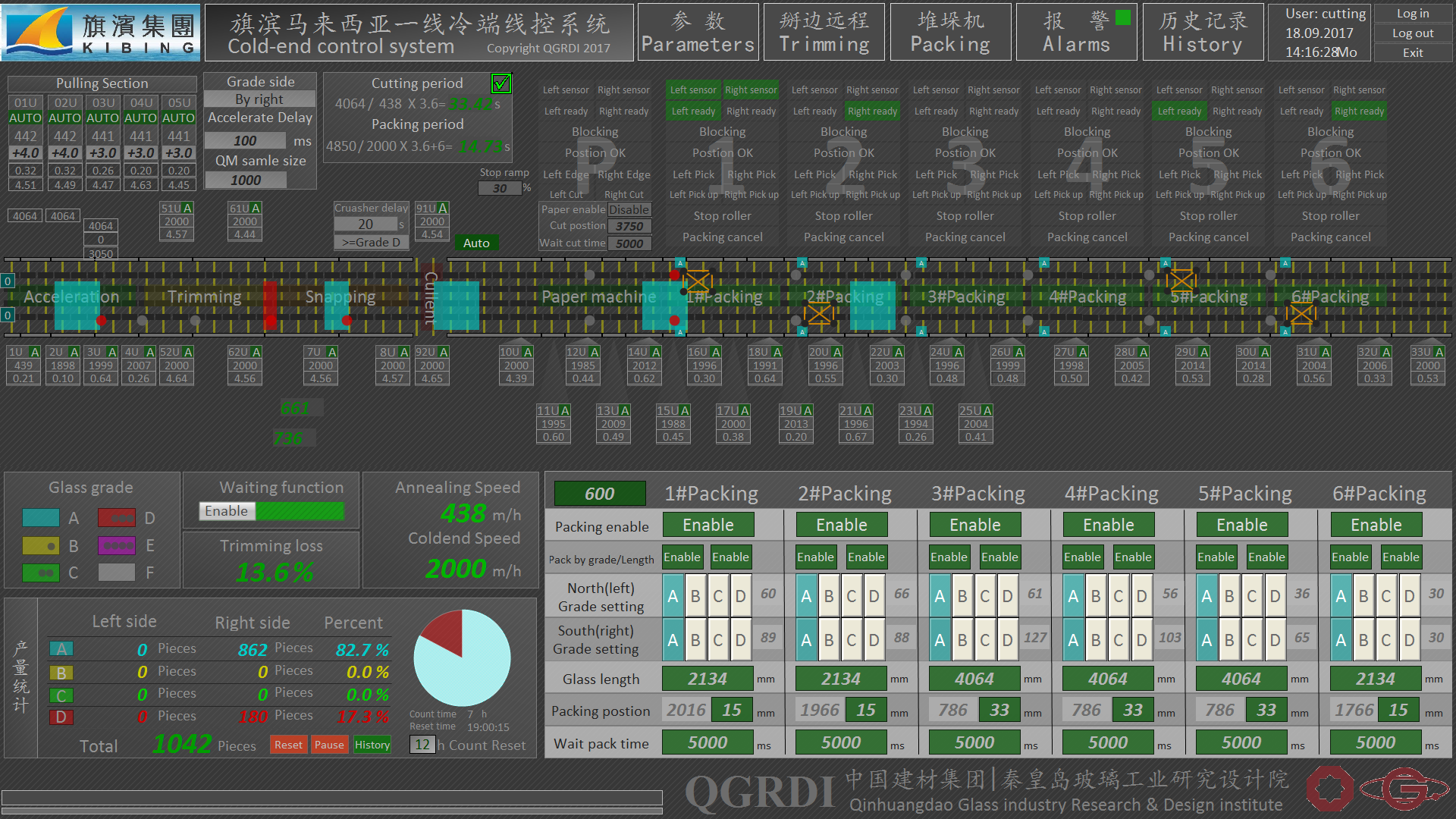Click the crossed-box icon on 1#Packing conveyor
This screenshot has height=819, width=1456.
(698, 281)
